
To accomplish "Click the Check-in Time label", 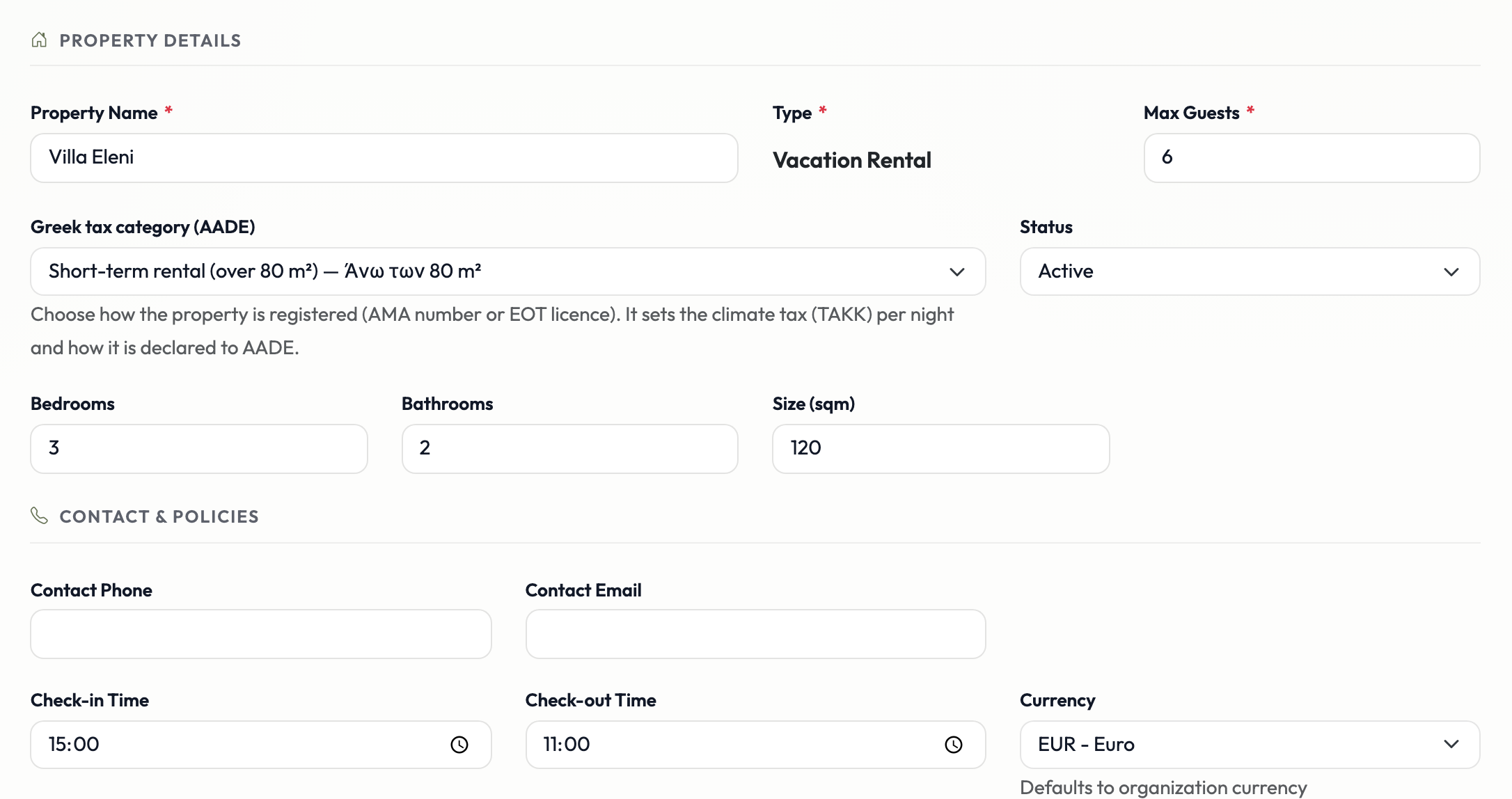I will pyautogui.click(x=90, y=700).
